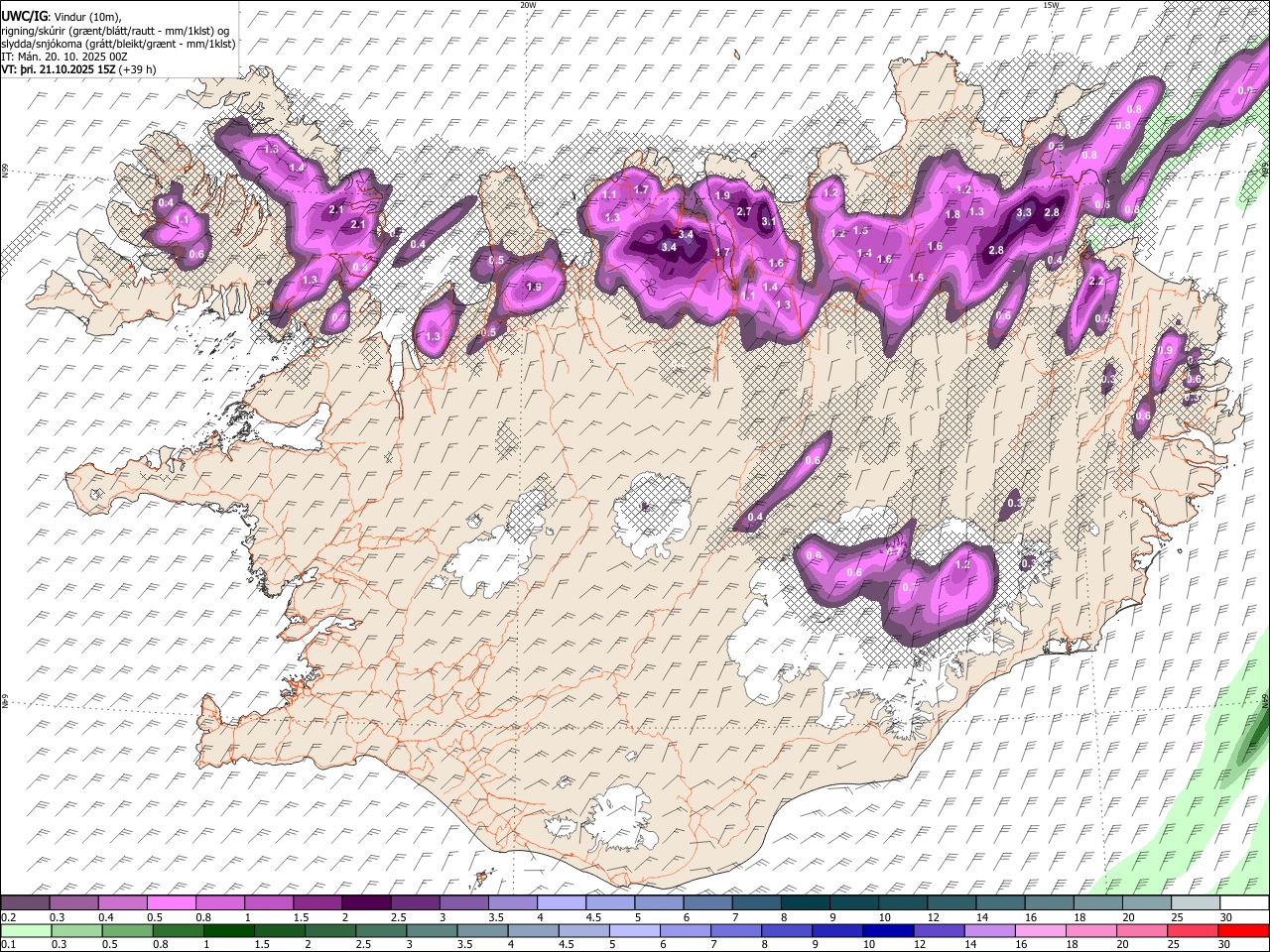
Task: Select lower legend row swatch labelled 0.5
Action: pos(128,930)
